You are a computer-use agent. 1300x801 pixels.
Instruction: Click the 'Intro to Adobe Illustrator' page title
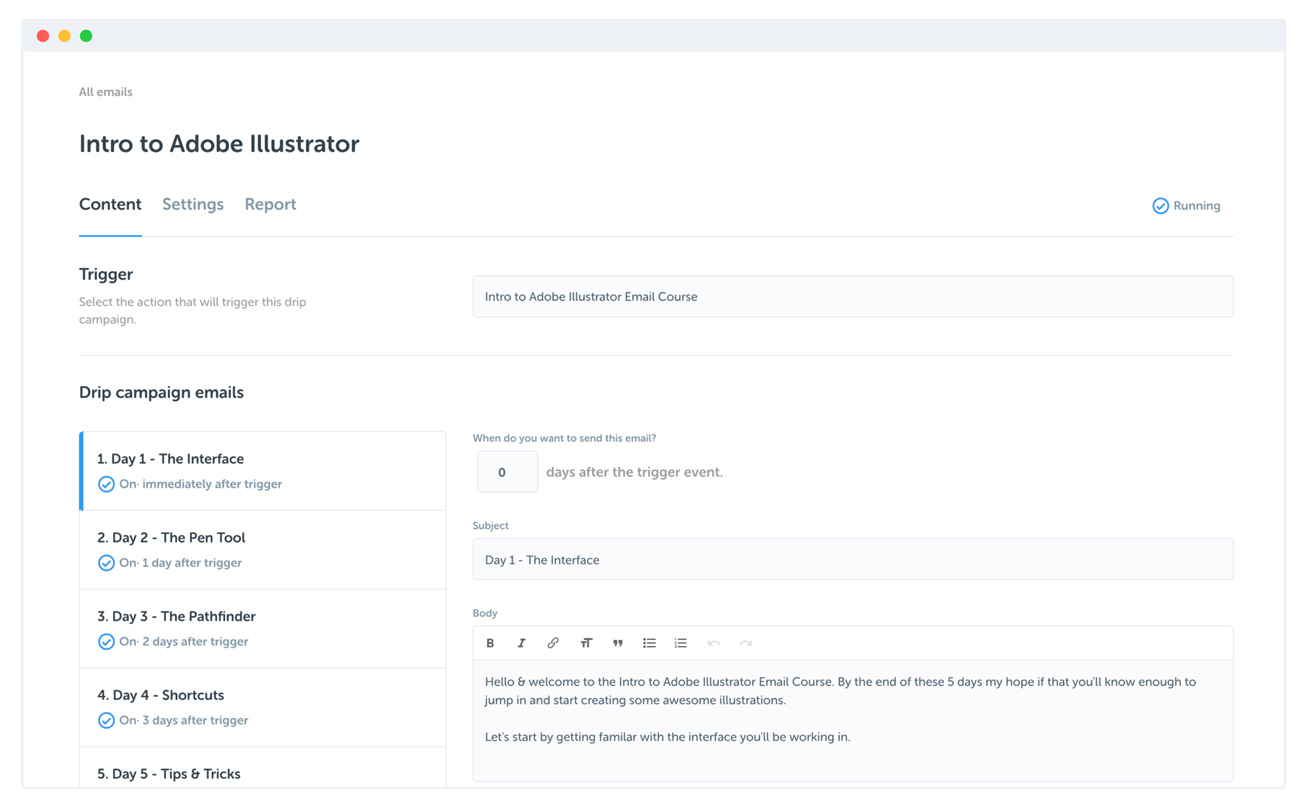click(219, 144)
